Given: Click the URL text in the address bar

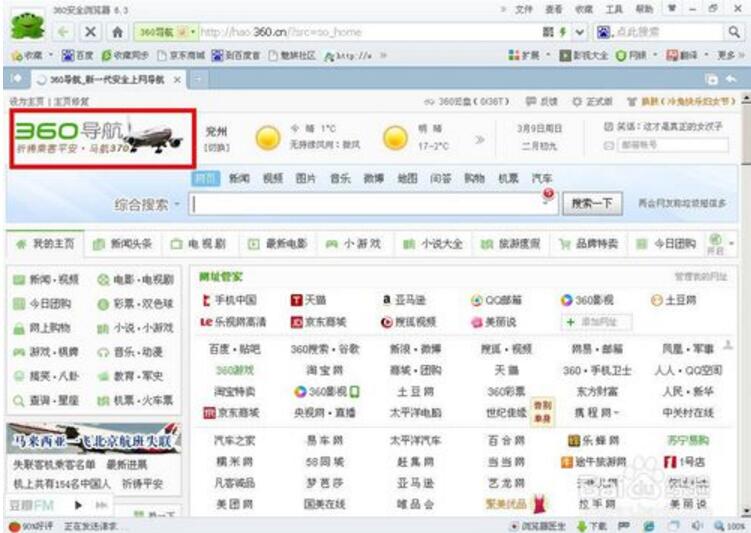Looking at the screenshot, I should click(281, 32).
